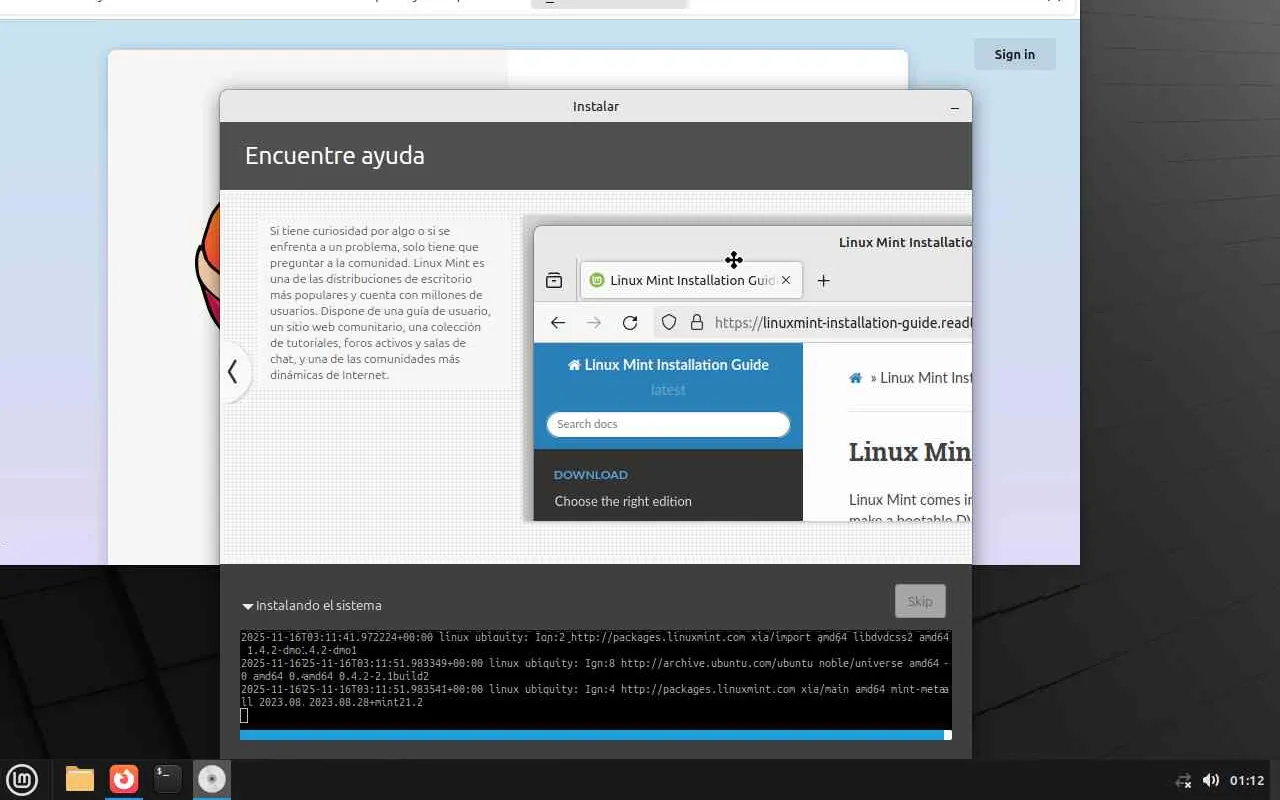Click the blue installation progress bar

pos(596,735)
